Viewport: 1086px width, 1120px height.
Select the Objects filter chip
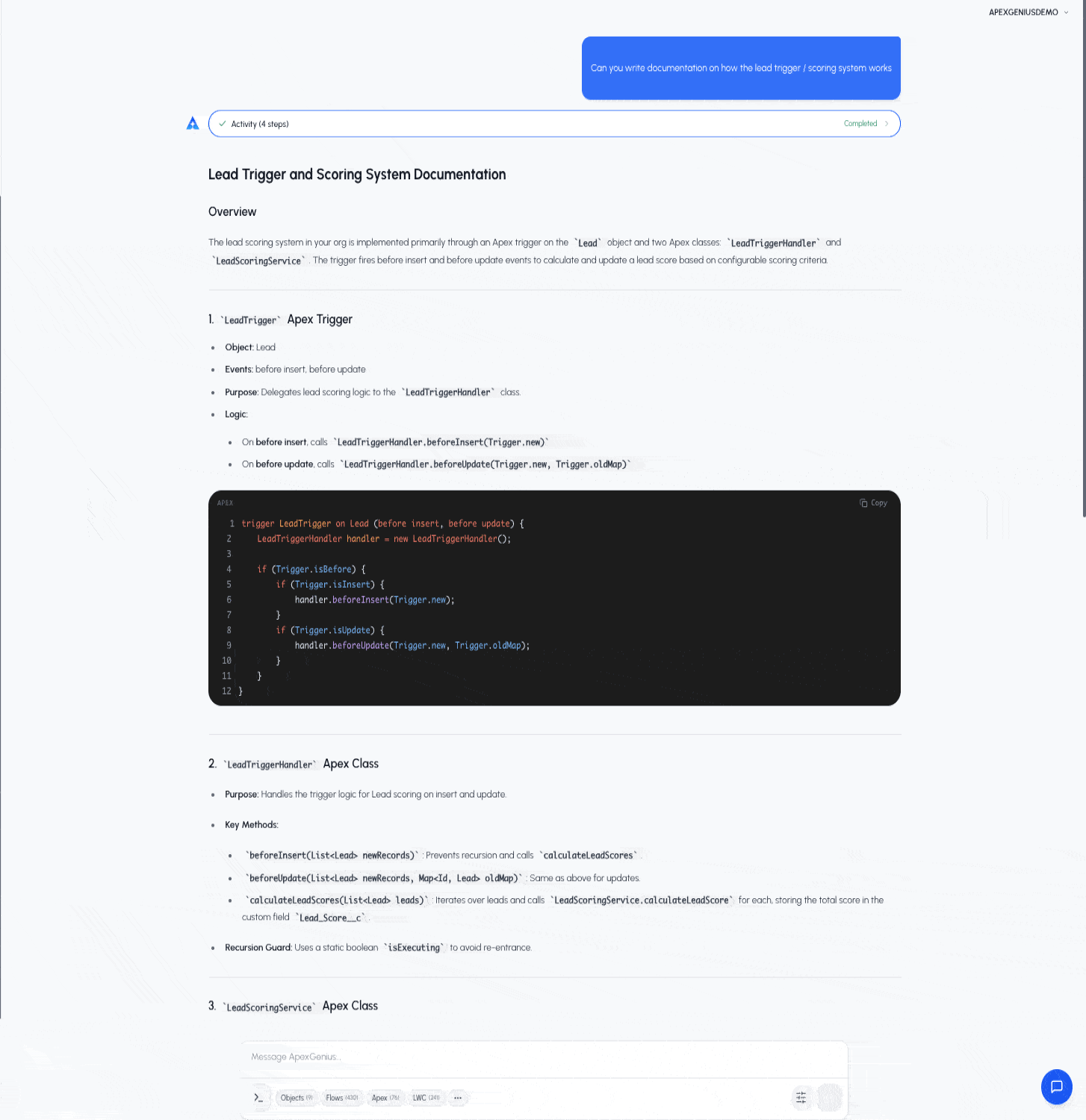(297, 1098)
